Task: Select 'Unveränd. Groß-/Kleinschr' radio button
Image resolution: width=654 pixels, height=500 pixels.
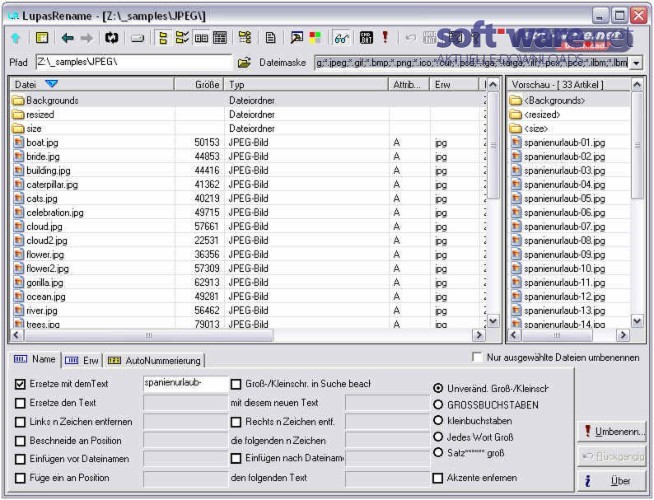Action: pyautogui.click(x=438, y=388)
